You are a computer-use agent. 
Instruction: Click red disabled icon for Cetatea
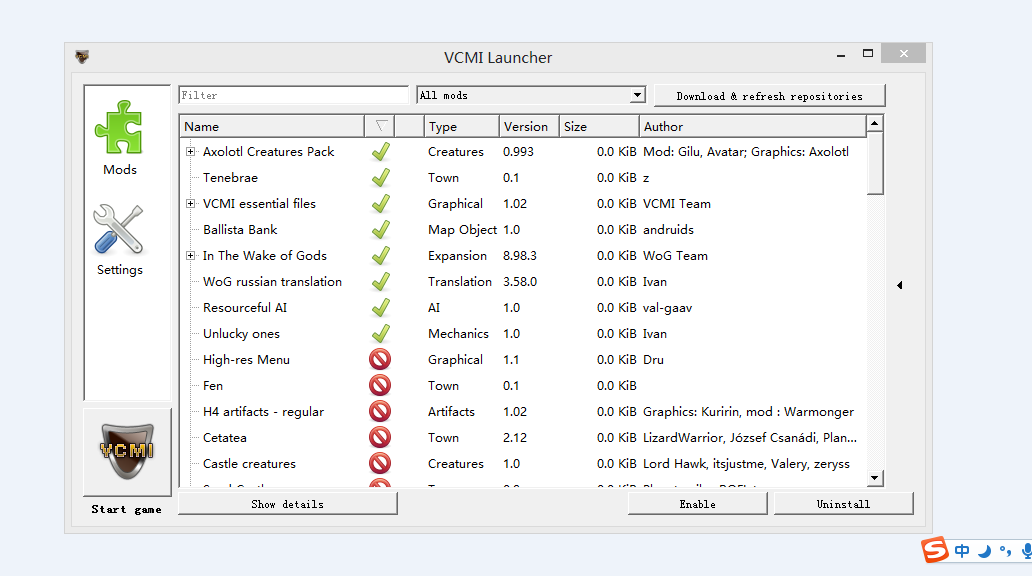380,438
